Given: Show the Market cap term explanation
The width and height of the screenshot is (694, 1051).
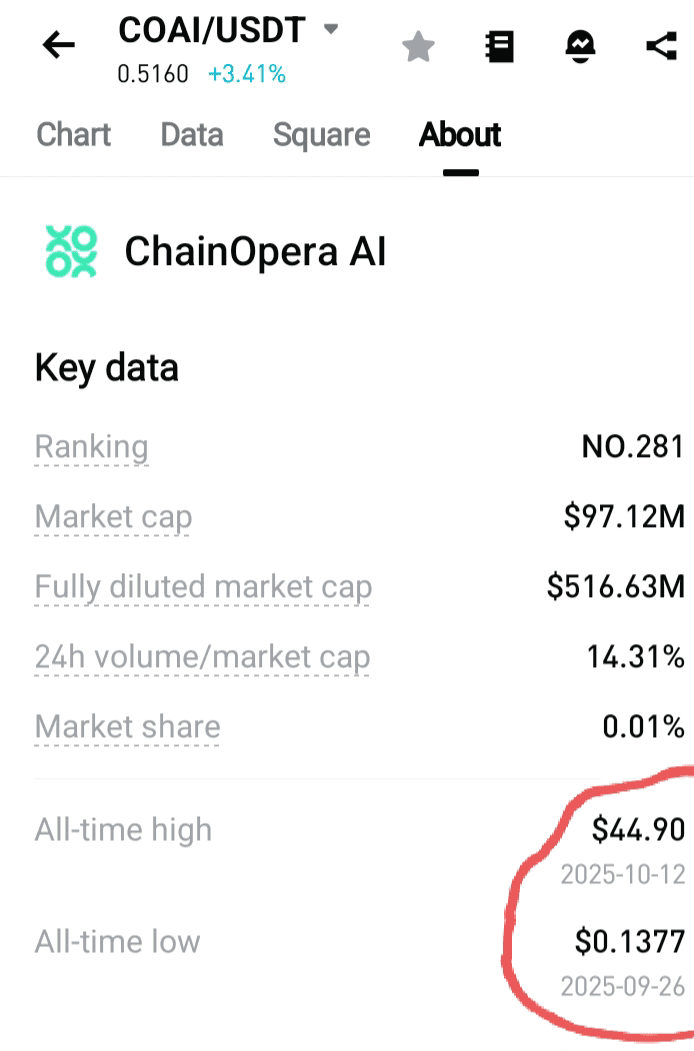Looking at the screenshot, I should (113, 517).
